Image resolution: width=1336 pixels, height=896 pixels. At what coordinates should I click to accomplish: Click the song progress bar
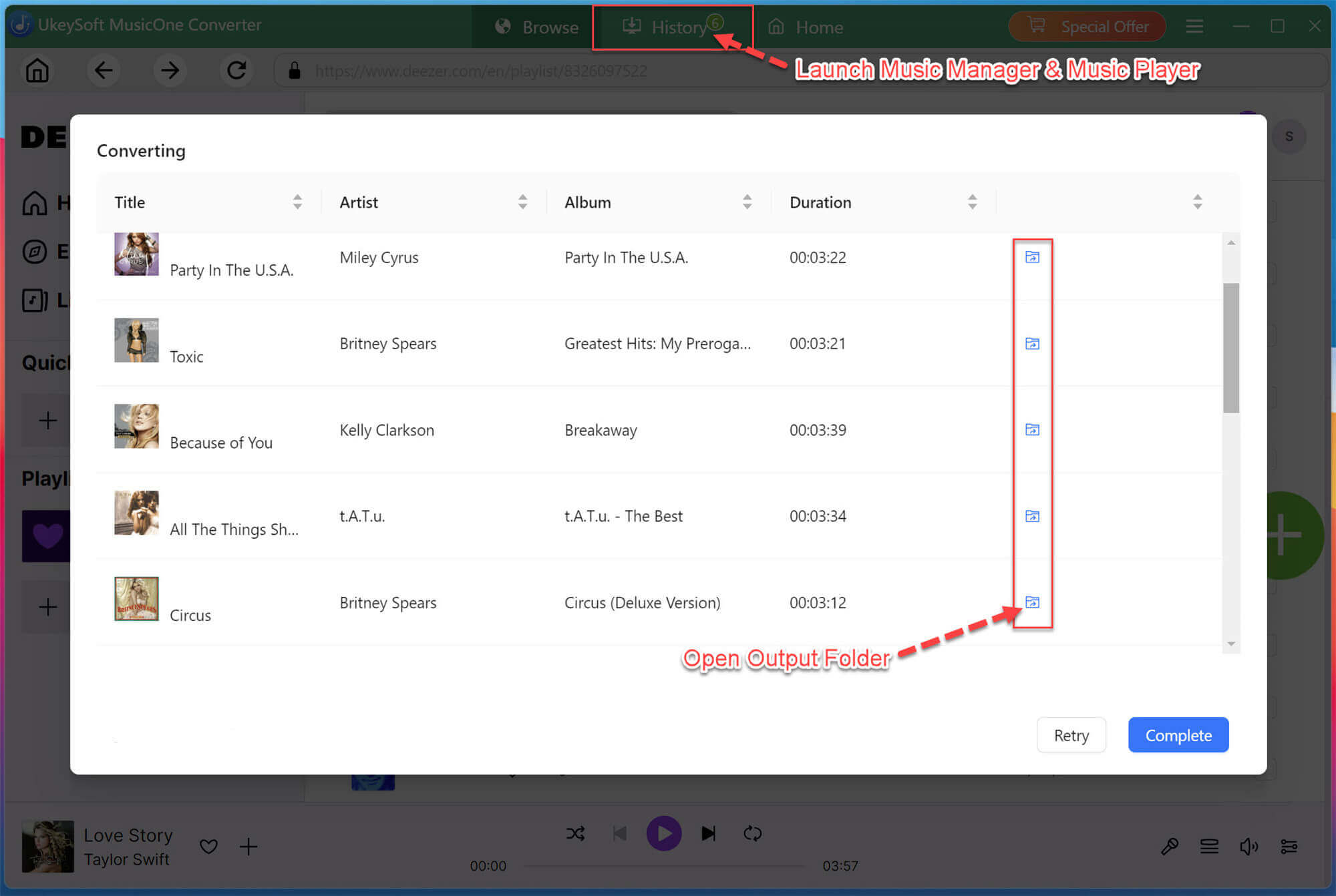pyautogui.click(x=664, y=866)
